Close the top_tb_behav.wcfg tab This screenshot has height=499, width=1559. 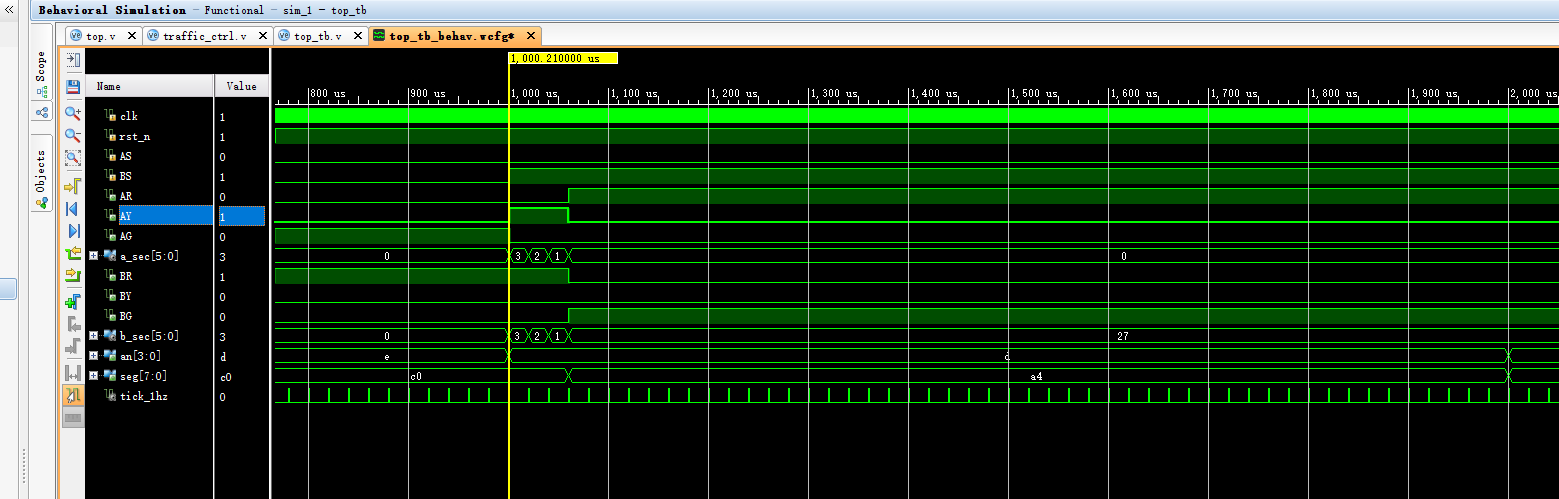pyautogui.click(x=530, y=36)
